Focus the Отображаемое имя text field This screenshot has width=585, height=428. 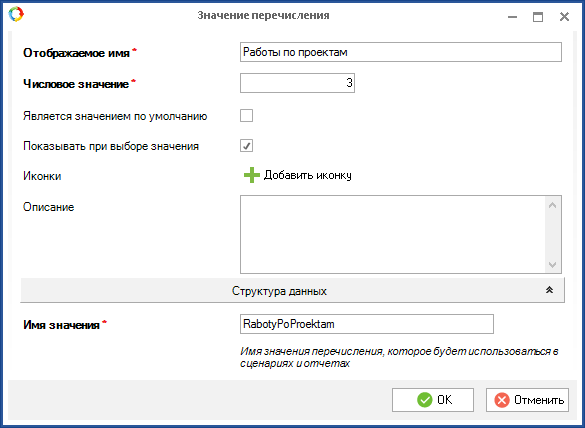[401, 52]
